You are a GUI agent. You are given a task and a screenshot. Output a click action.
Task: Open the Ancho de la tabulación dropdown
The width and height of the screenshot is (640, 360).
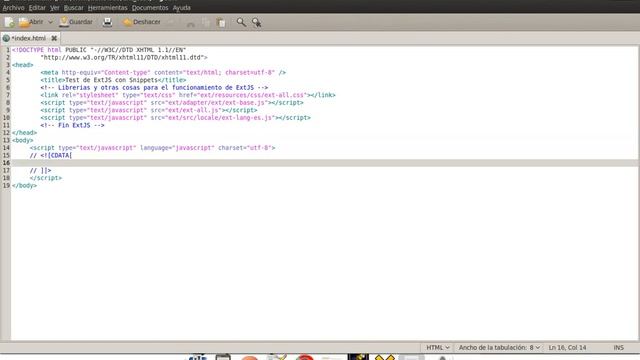click(499, 348)
